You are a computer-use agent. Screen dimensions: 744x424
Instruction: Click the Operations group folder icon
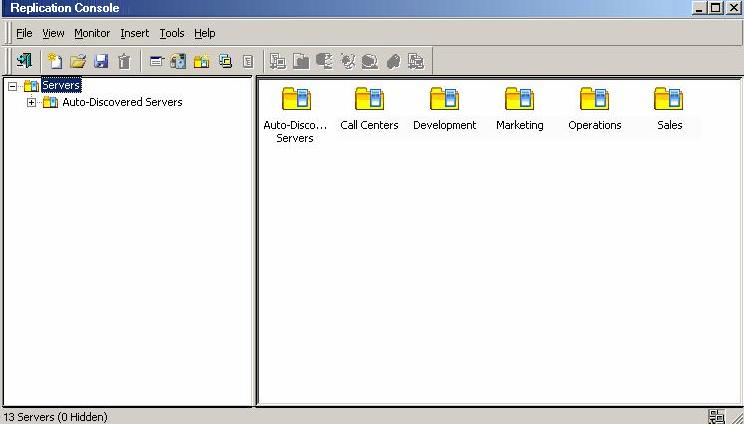point(594,99)
